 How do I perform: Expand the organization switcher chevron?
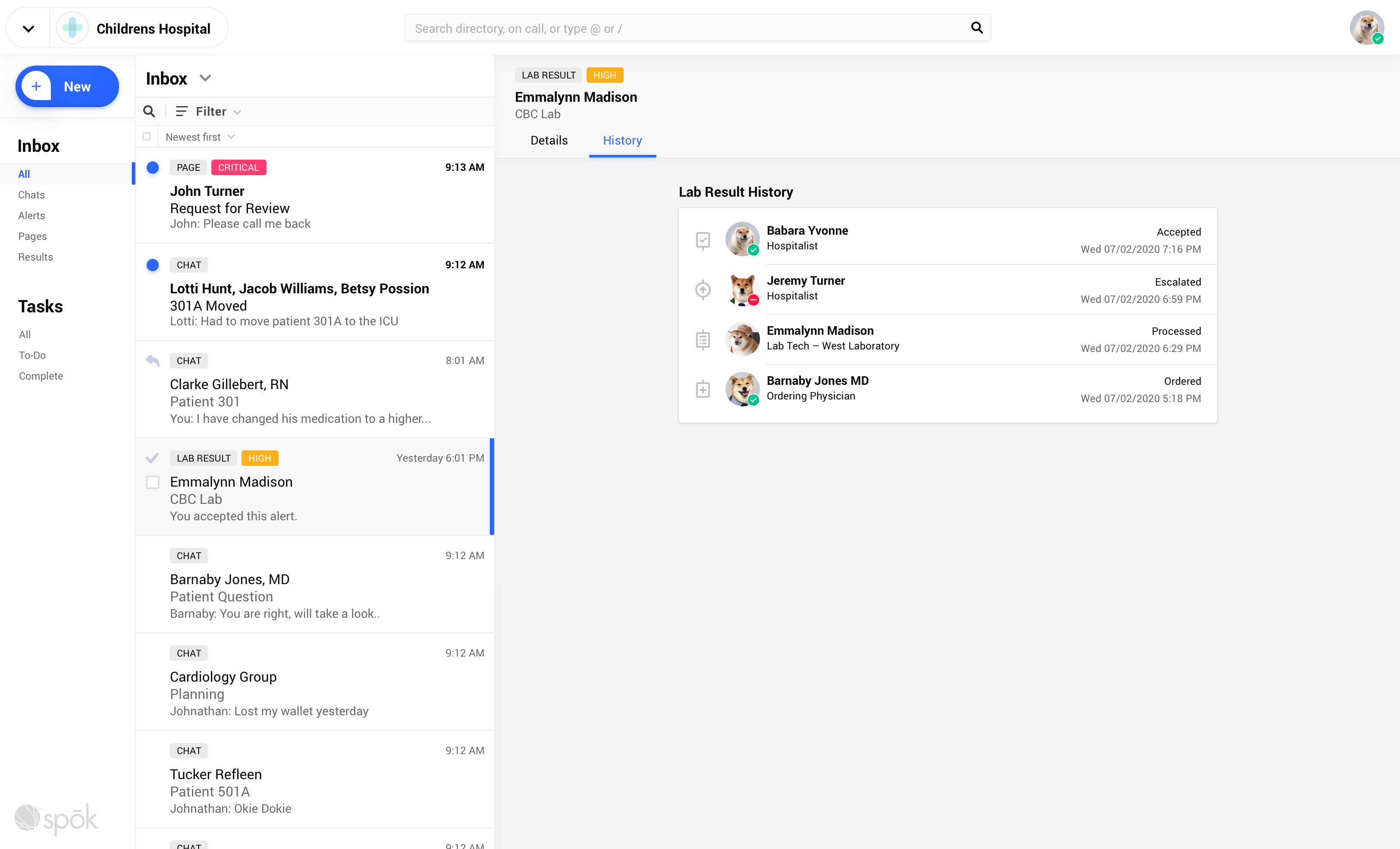pyautogui.click(x=28, y=28)
